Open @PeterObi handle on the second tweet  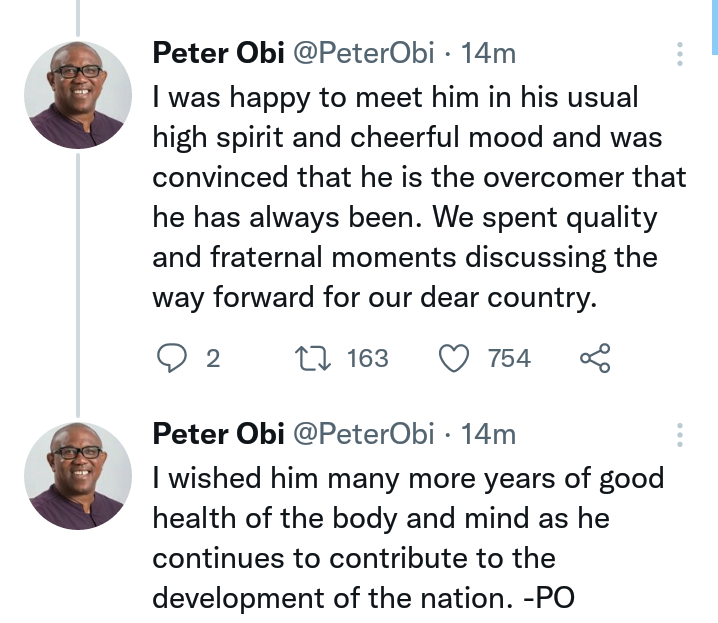pos(363,434)
